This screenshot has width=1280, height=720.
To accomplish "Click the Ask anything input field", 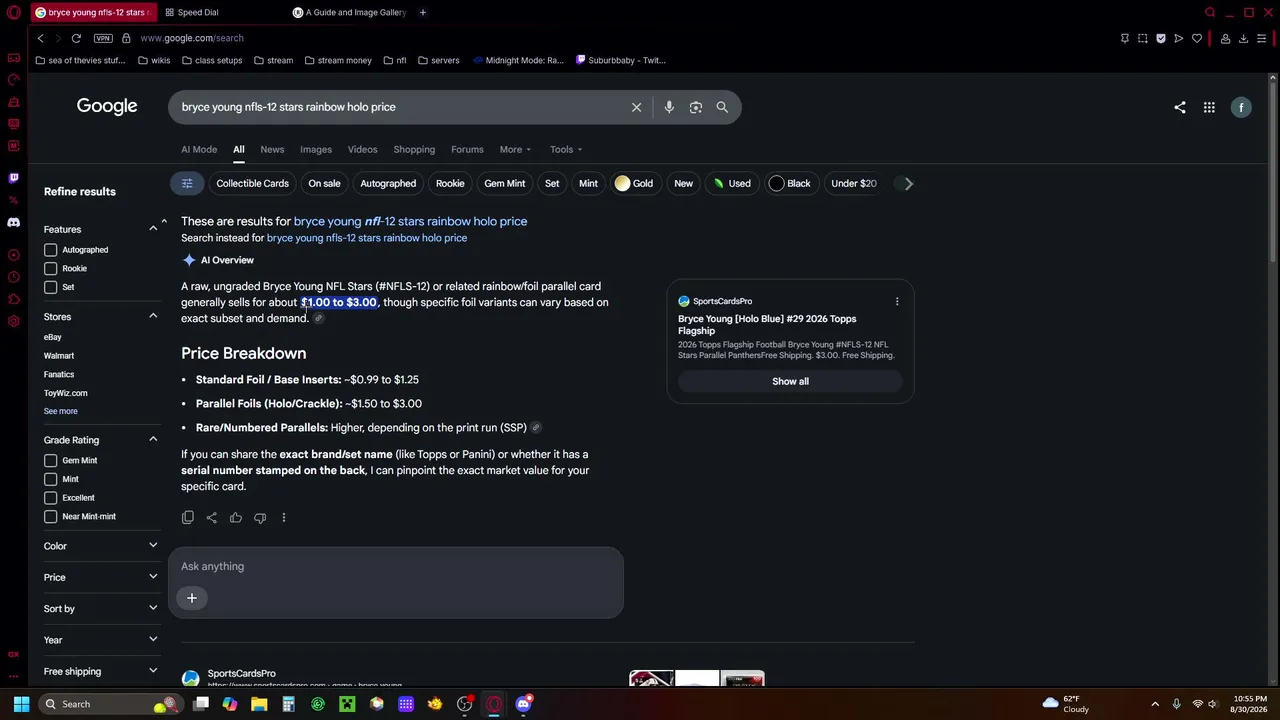I will 396,567.
